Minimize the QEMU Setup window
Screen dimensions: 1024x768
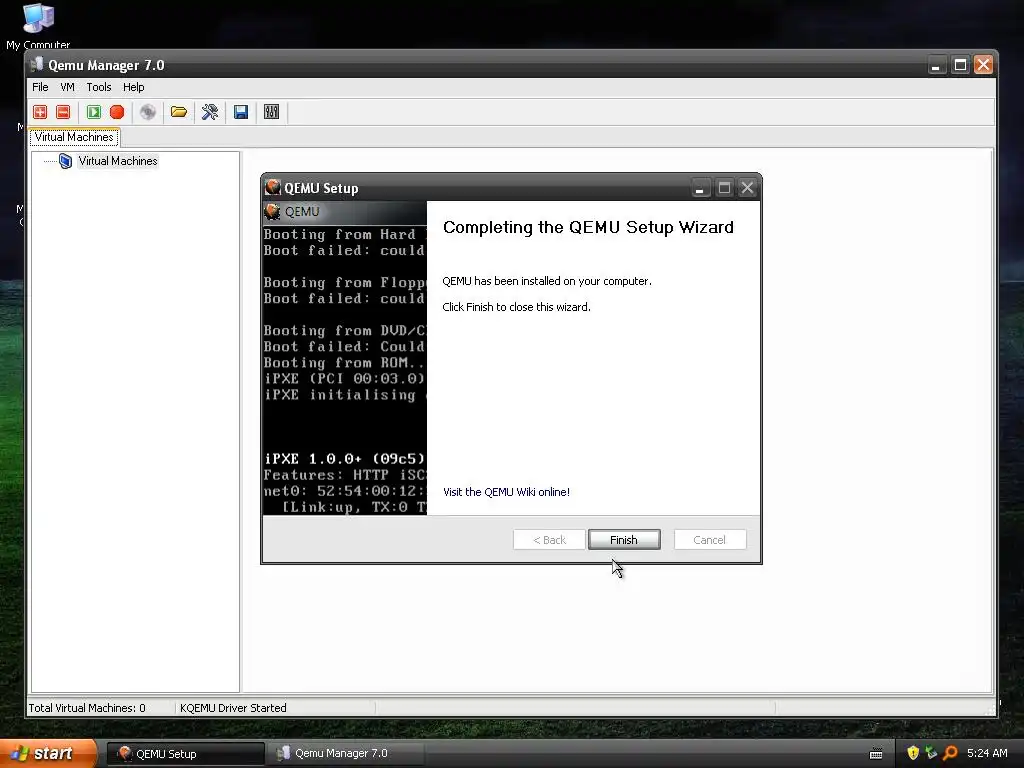click(x=699, y=188)
